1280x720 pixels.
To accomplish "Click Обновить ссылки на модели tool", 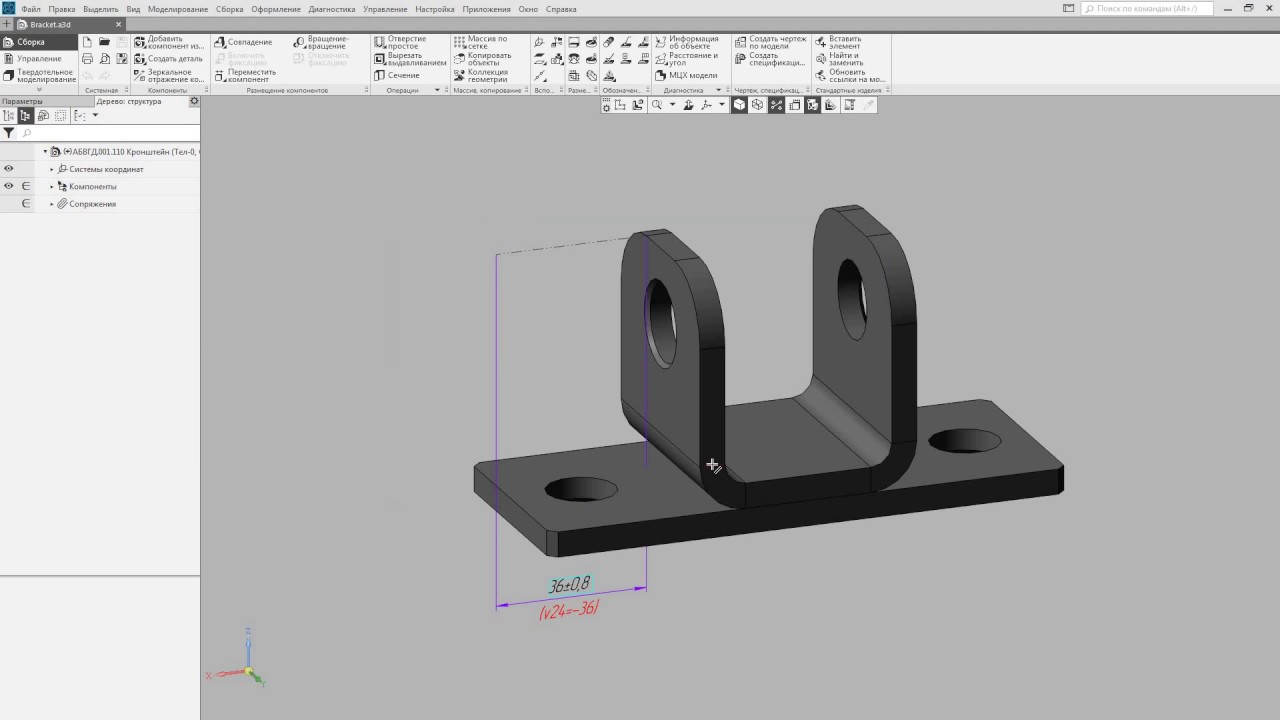I will tap(851, 76).
